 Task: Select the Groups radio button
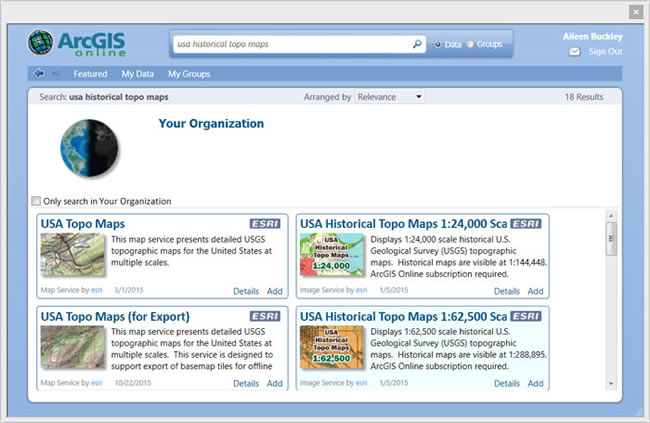tap(470, 44)
